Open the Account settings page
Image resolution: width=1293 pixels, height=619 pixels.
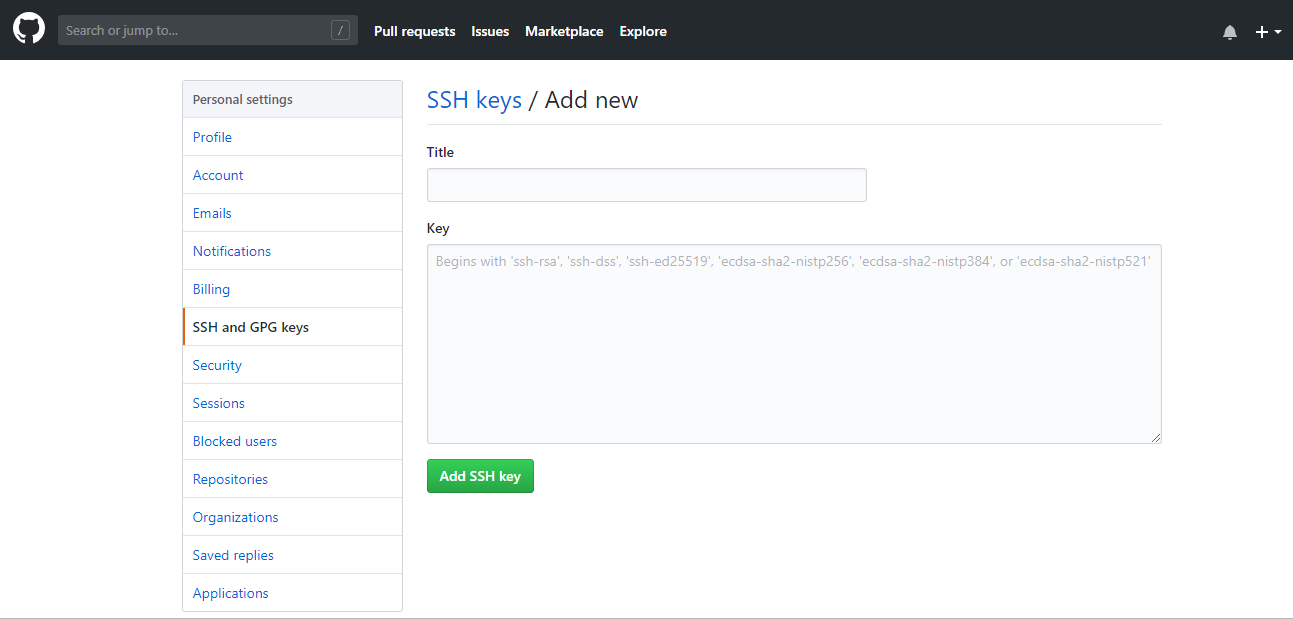click(218, 175)
